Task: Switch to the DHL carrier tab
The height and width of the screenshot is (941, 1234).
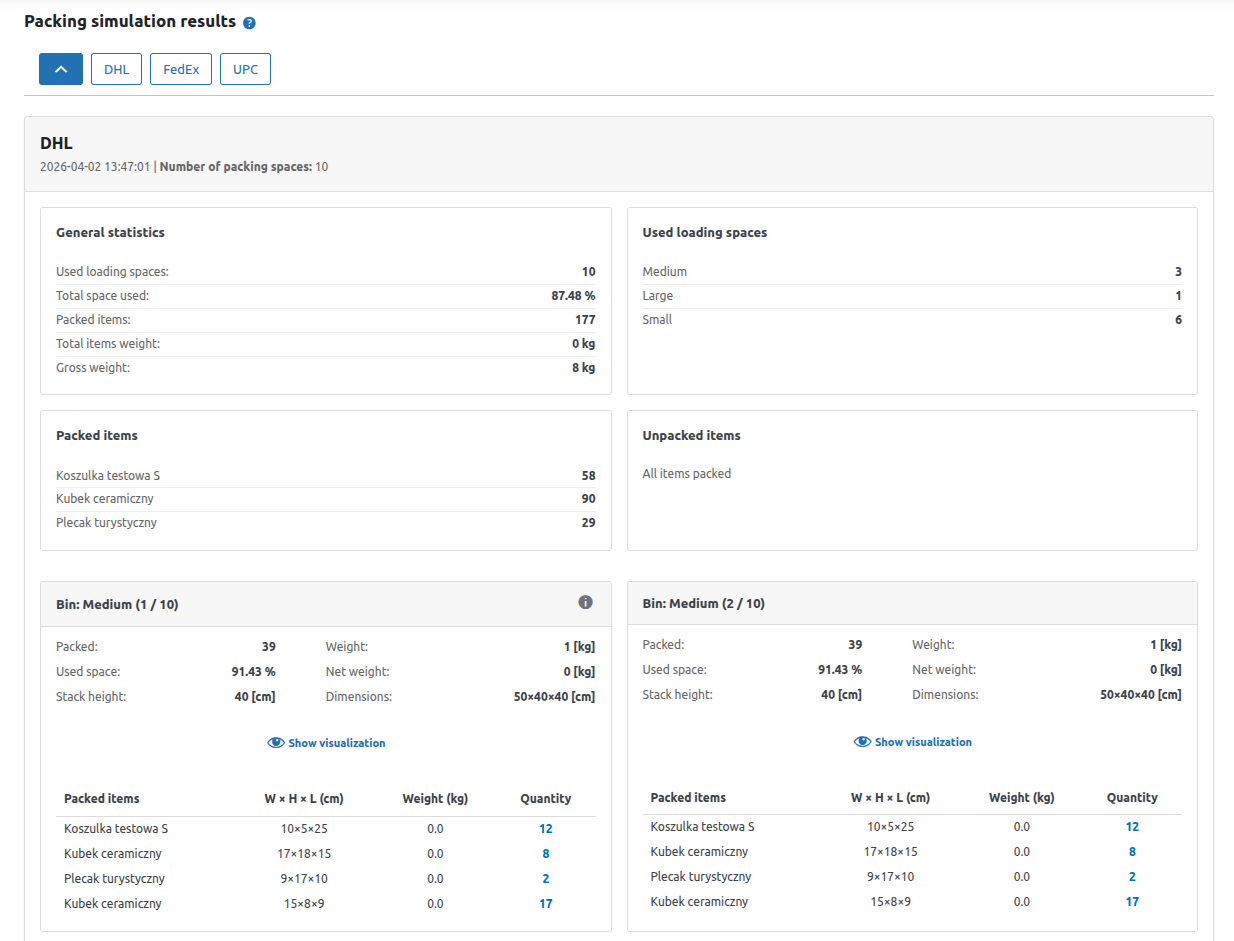Action: coord(116,69)
